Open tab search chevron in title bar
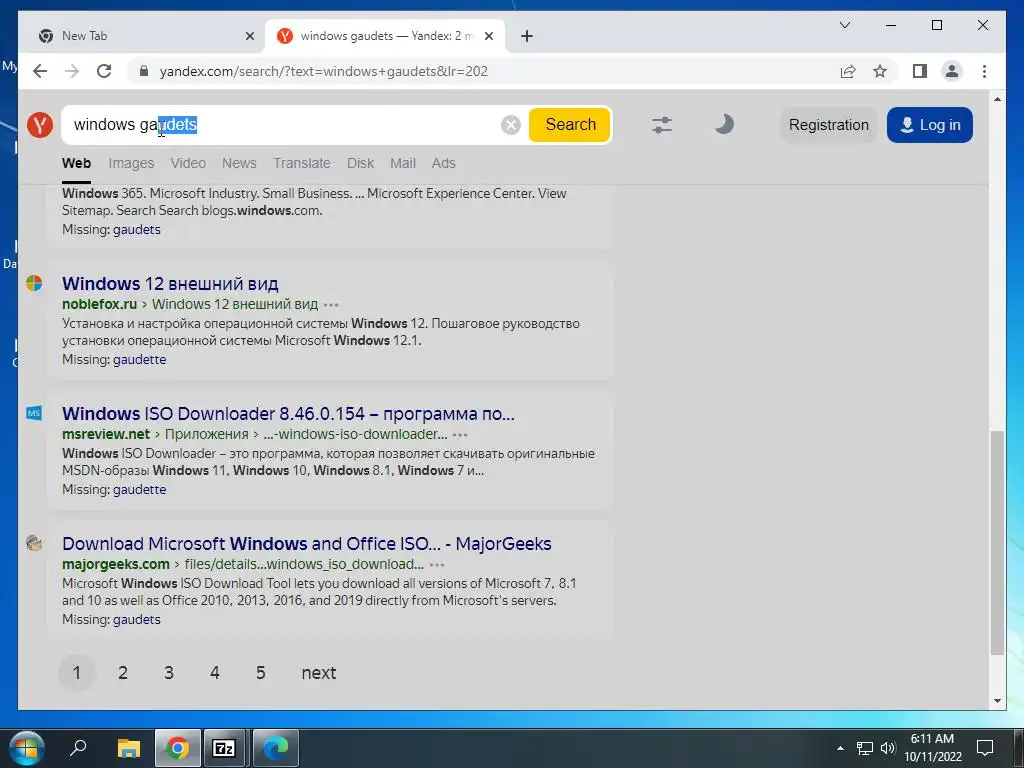1024x768 pixels. click(x=844, y=25)
